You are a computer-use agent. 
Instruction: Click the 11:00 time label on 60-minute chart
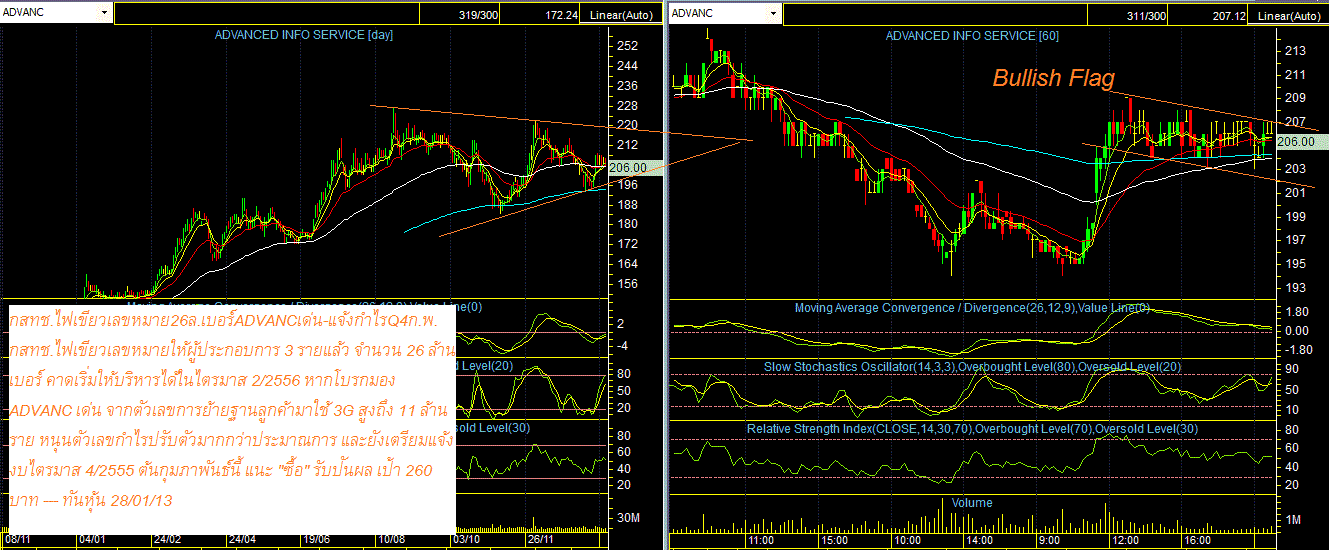coord(761,540)
